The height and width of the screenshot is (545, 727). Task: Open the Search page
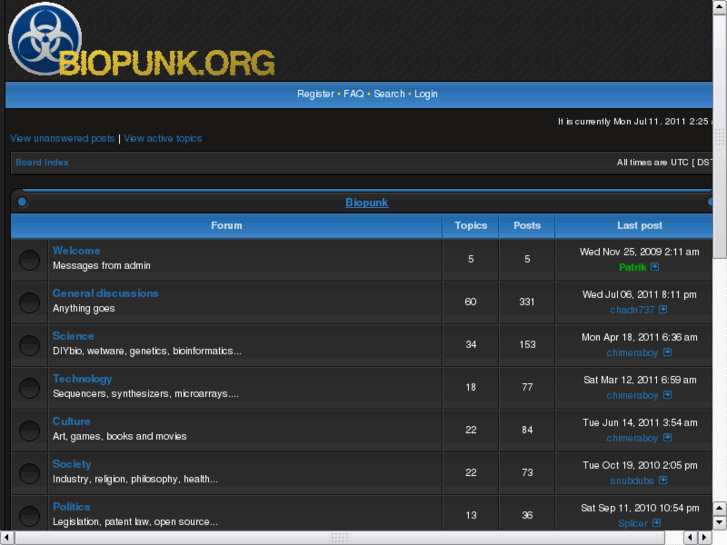389,94
